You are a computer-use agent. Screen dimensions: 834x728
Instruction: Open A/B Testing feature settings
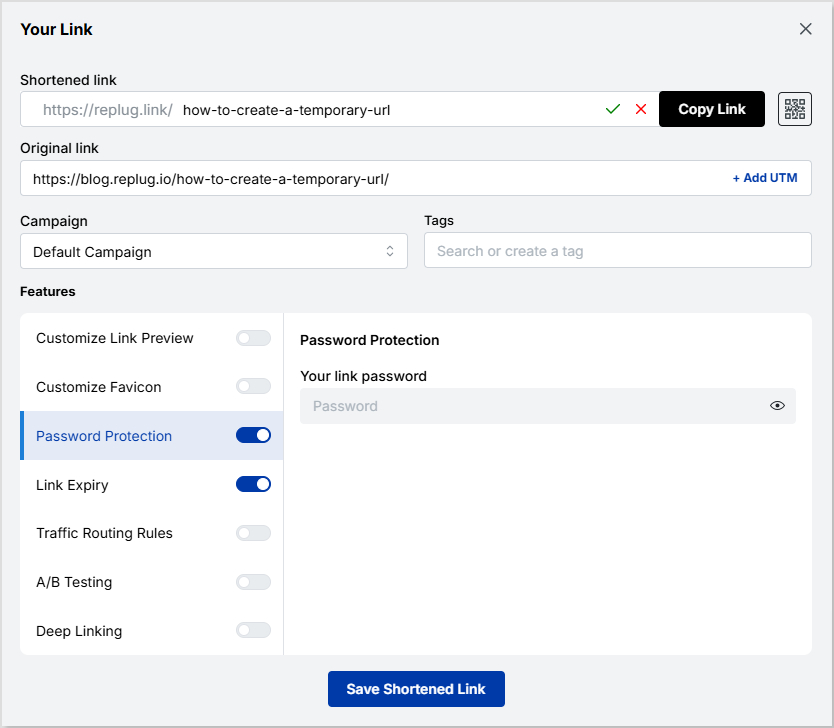[x=74, y=582]
